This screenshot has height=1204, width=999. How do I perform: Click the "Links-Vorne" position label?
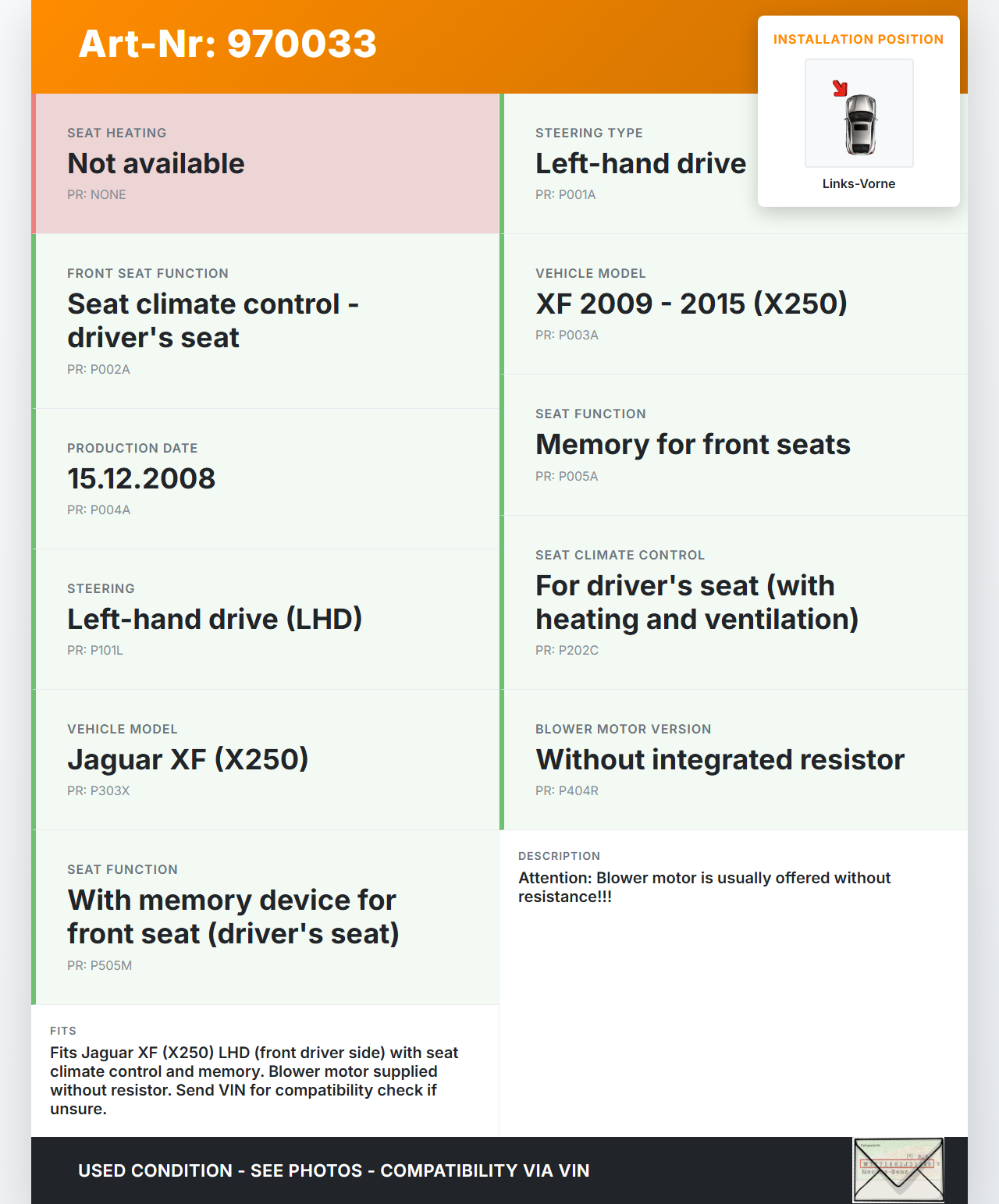coord(859,184)
